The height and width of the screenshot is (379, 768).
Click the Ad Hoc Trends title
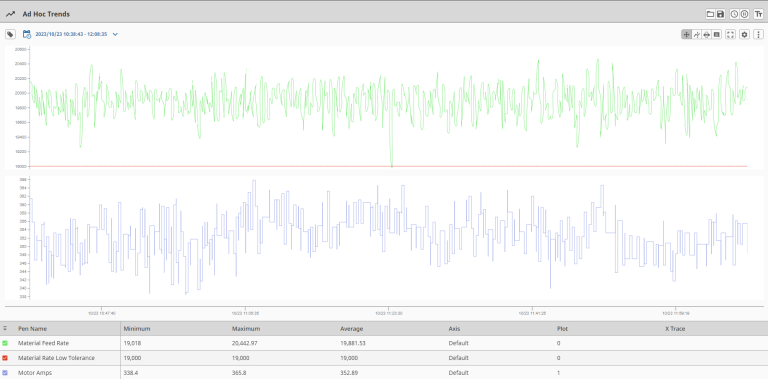(x=46, y=14)
